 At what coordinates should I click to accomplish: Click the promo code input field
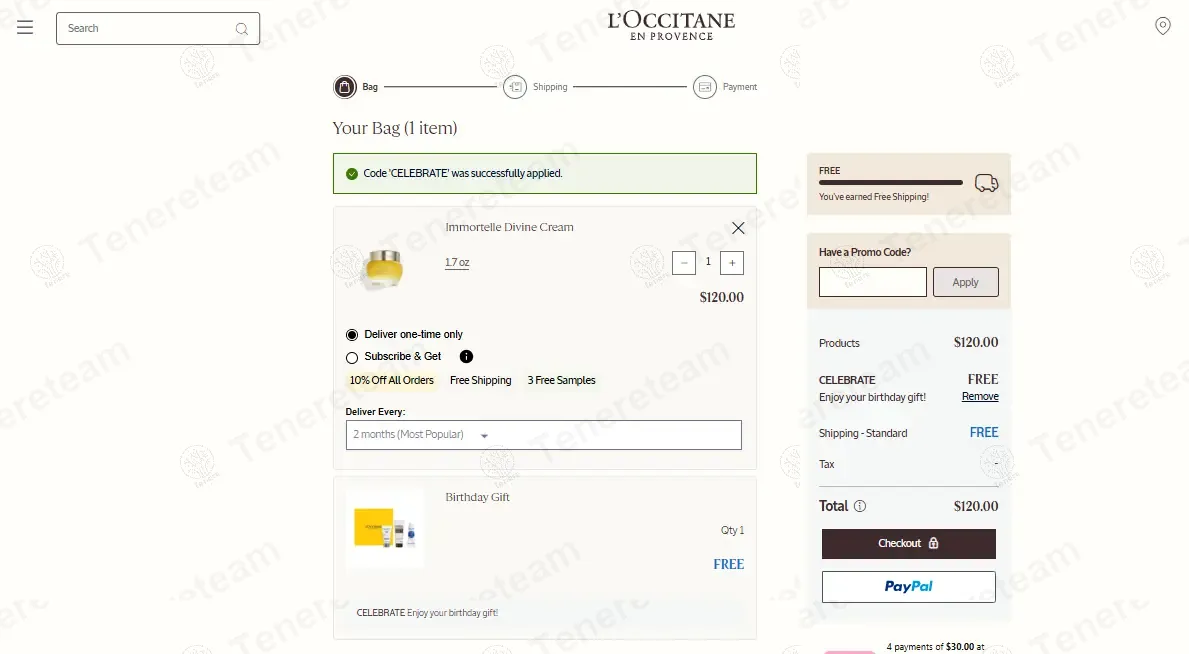click(x=873, y=281)
